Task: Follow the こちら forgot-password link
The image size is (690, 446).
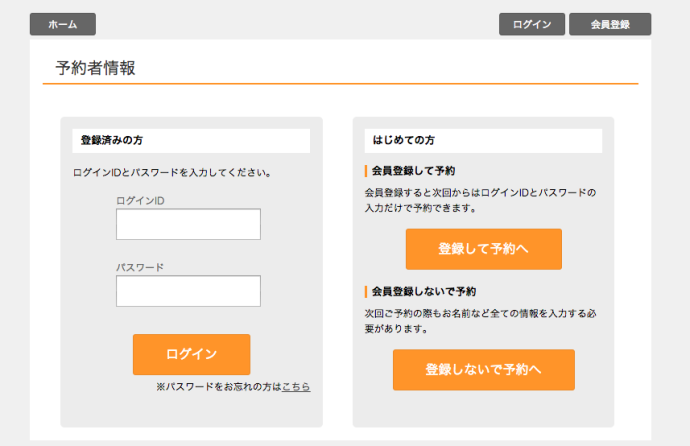Action: 296,386
